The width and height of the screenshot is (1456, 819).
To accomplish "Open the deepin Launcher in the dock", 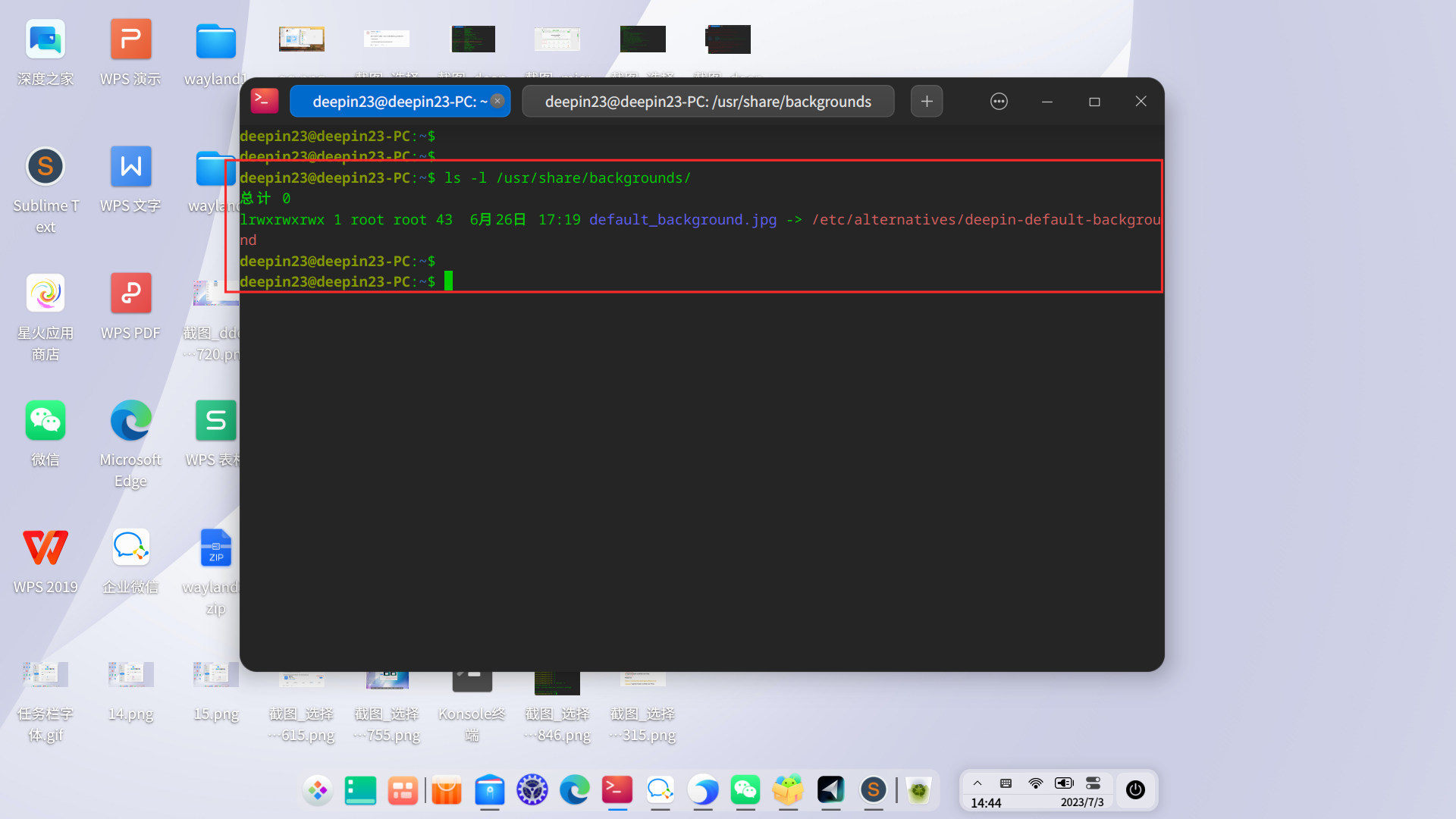I will tap(318, 790).
